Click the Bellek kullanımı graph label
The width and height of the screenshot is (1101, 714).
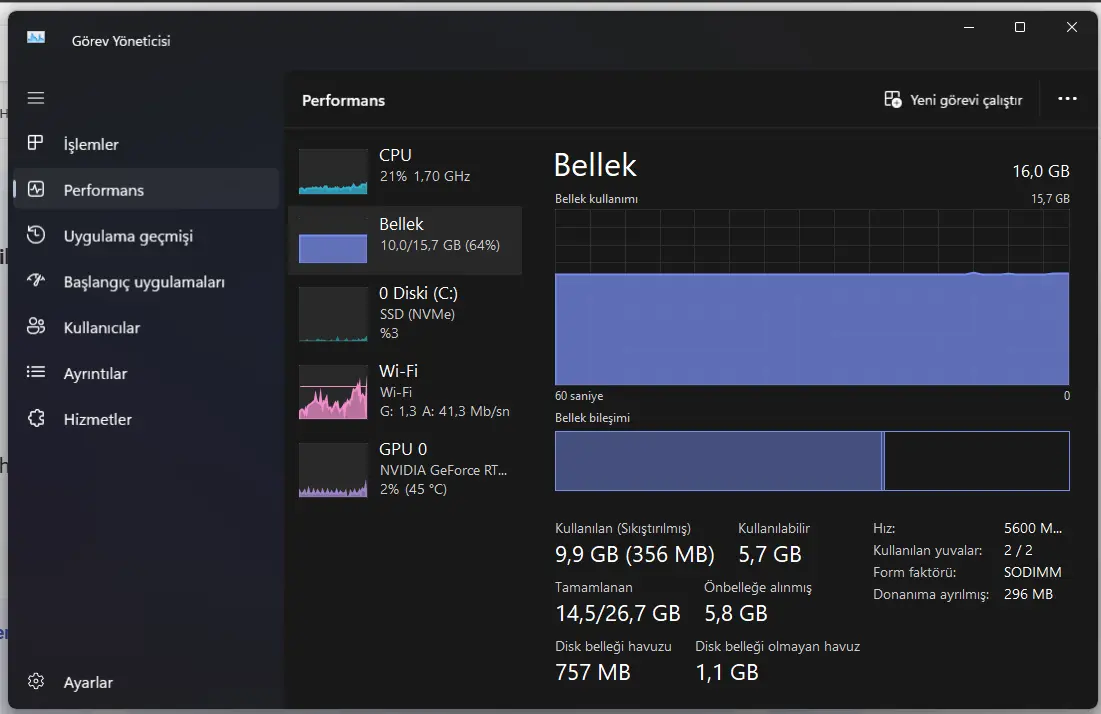click(596, 199)
